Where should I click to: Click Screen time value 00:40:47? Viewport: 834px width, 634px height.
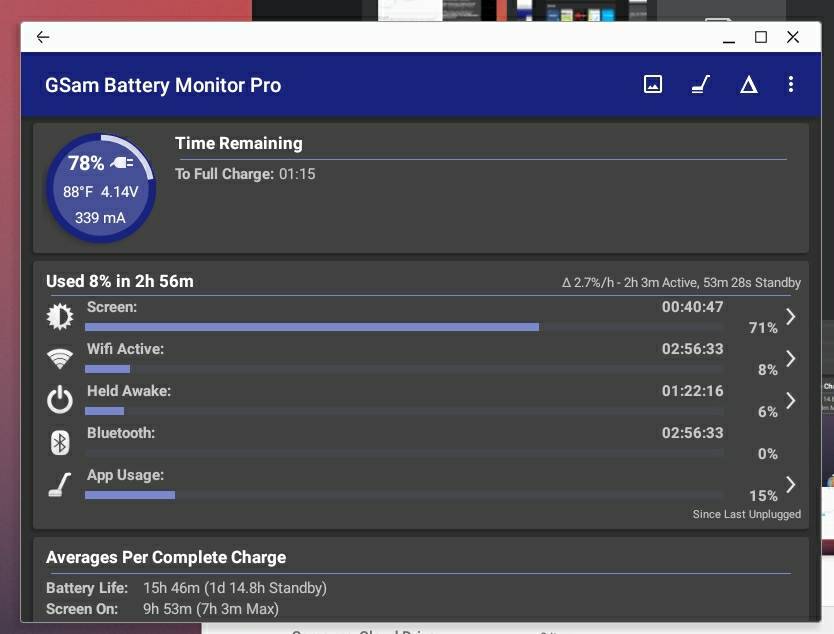(x=693, y=307)
